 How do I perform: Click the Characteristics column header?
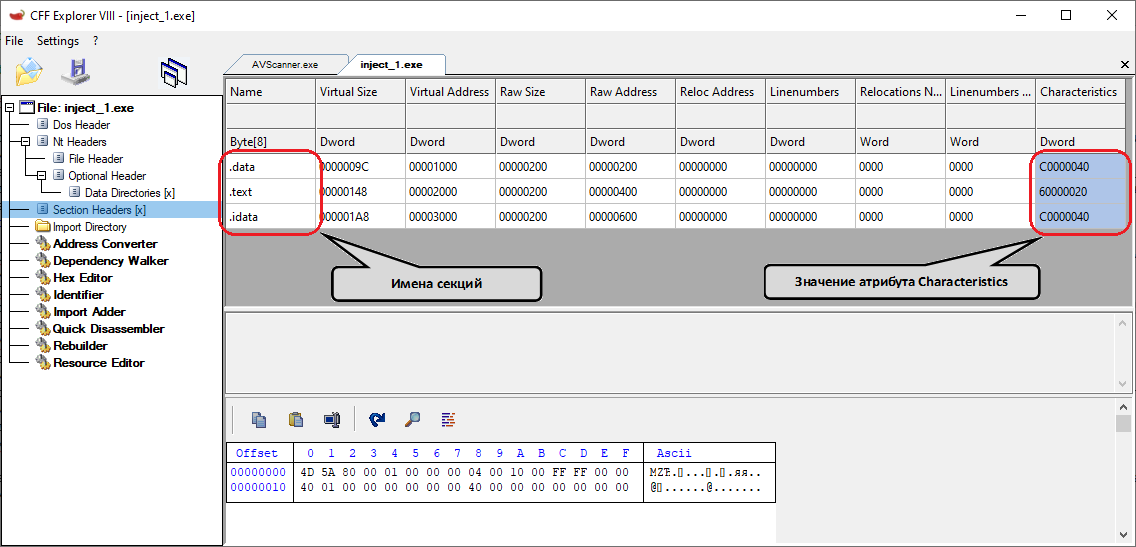pos(1081,92)
